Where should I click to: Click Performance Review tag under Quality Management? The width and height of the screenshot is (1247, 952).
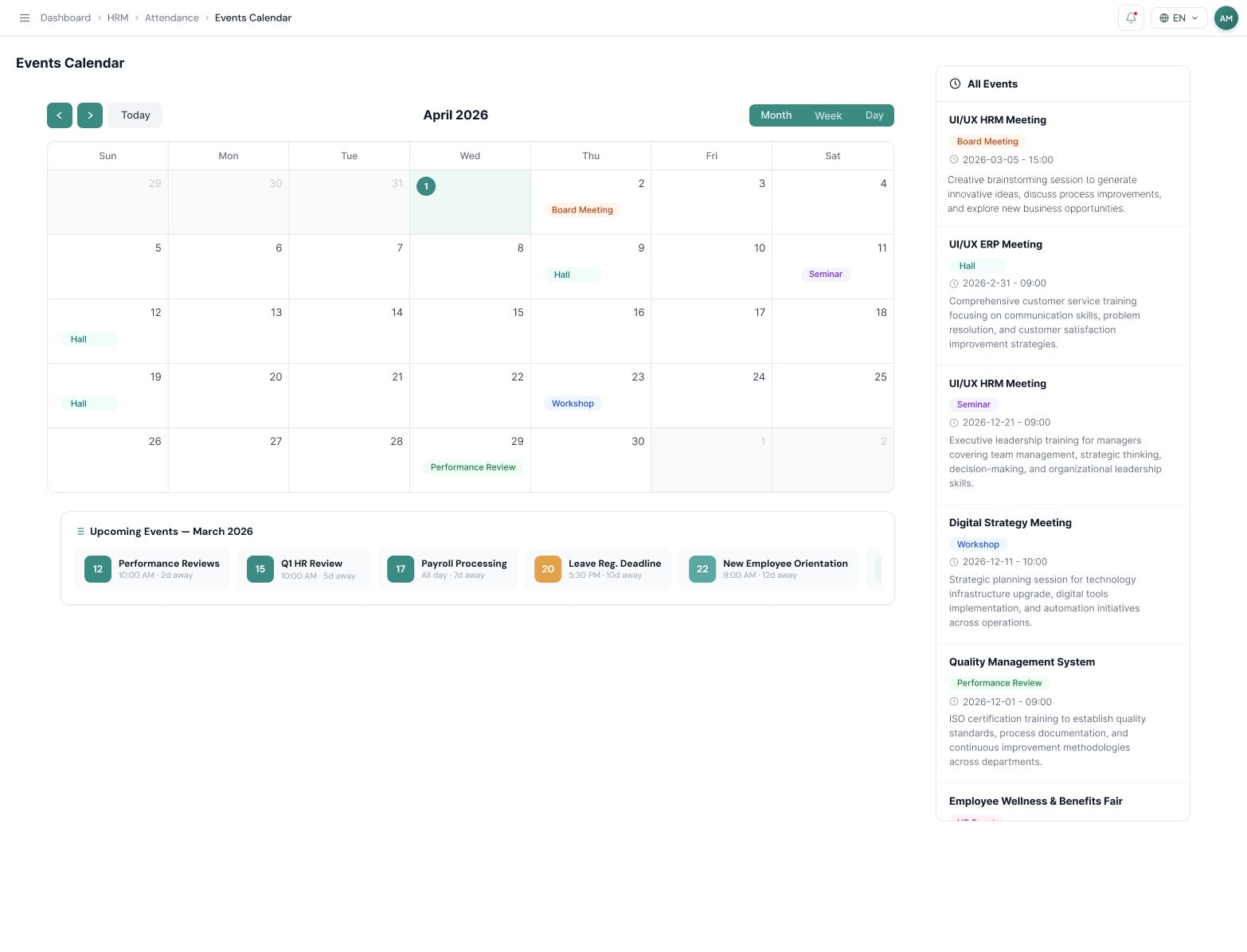coord(999,683)
